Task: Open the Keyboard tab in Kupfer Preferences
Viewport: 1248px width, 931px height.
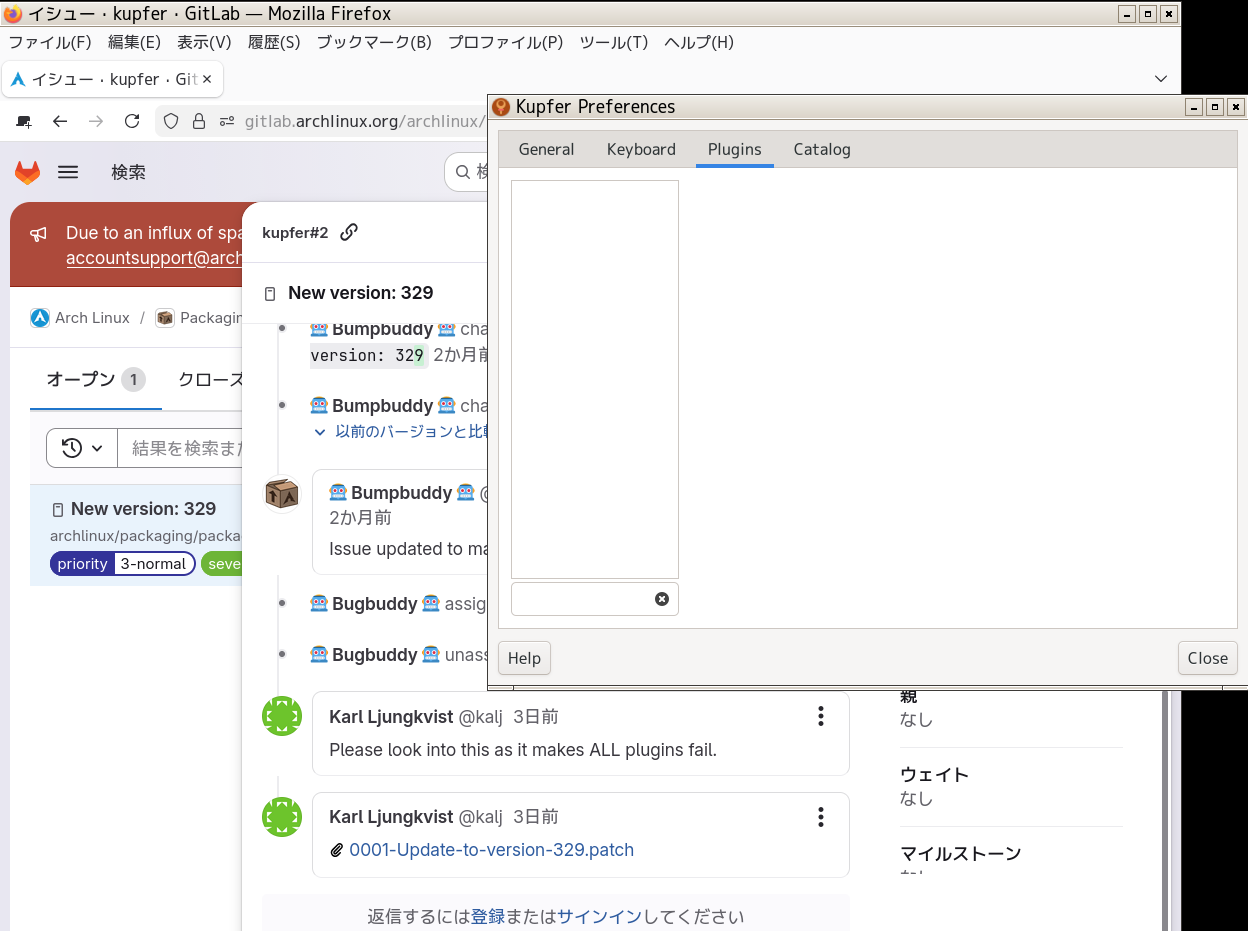Action: (641, 149)
